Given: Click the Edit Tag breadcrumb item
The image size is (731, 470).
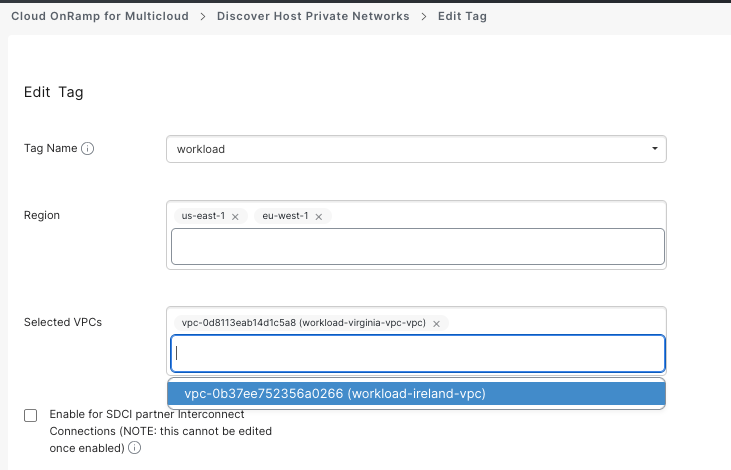Looking at the screenshot, I should pos(462,17).
